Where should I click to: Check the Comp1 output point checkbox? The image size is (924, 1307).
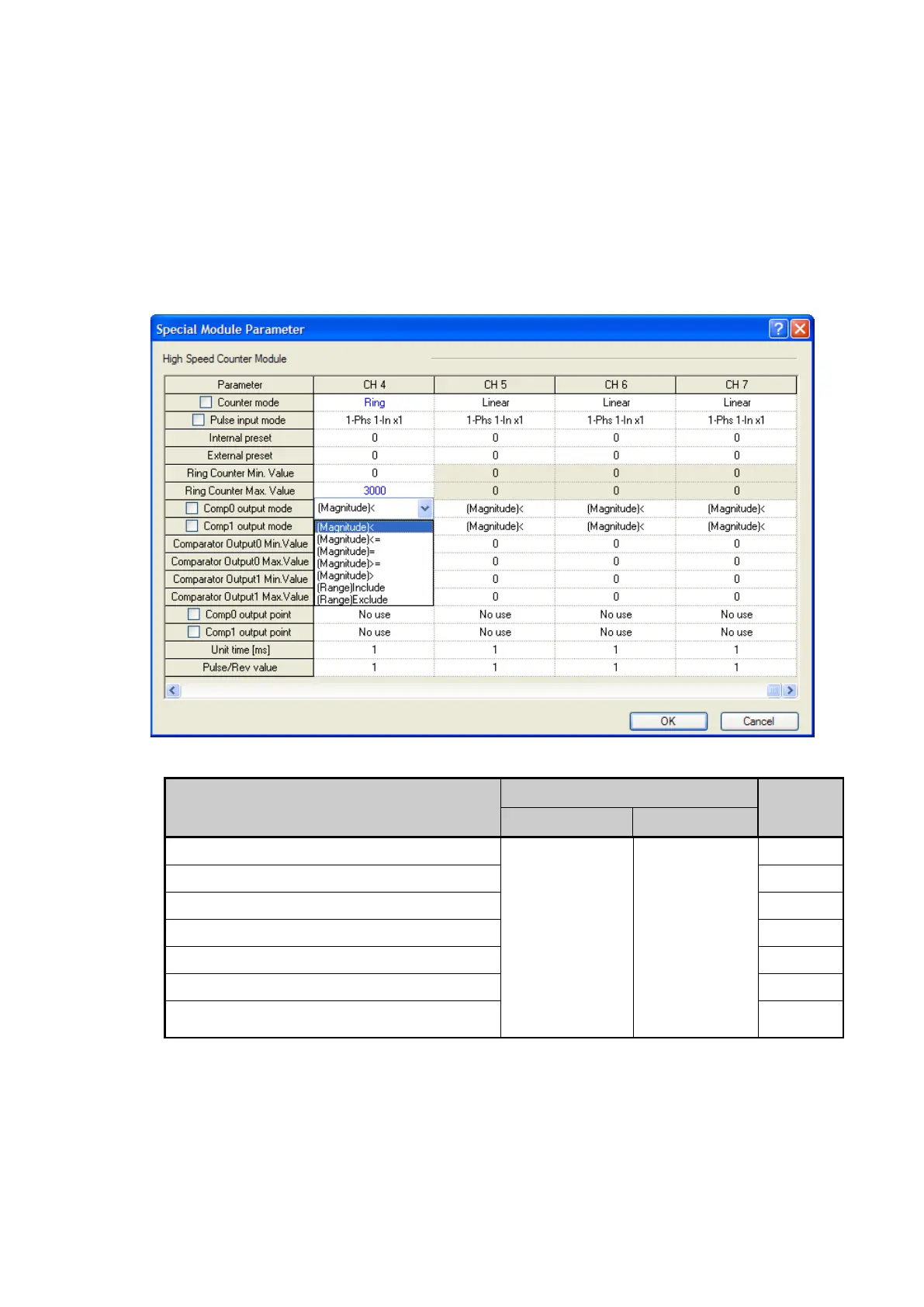coord(194,633)
